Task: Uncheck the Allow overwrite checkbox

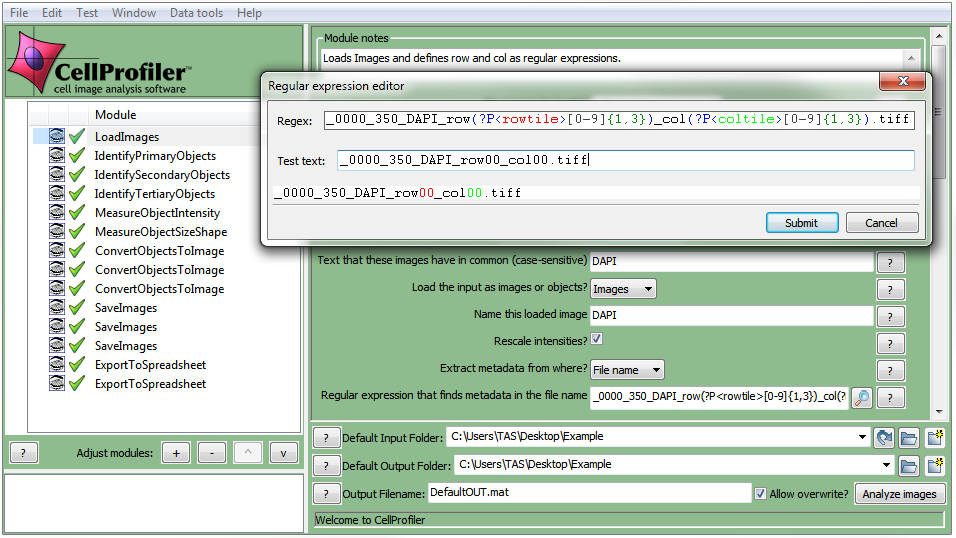Action: (761, 493)
